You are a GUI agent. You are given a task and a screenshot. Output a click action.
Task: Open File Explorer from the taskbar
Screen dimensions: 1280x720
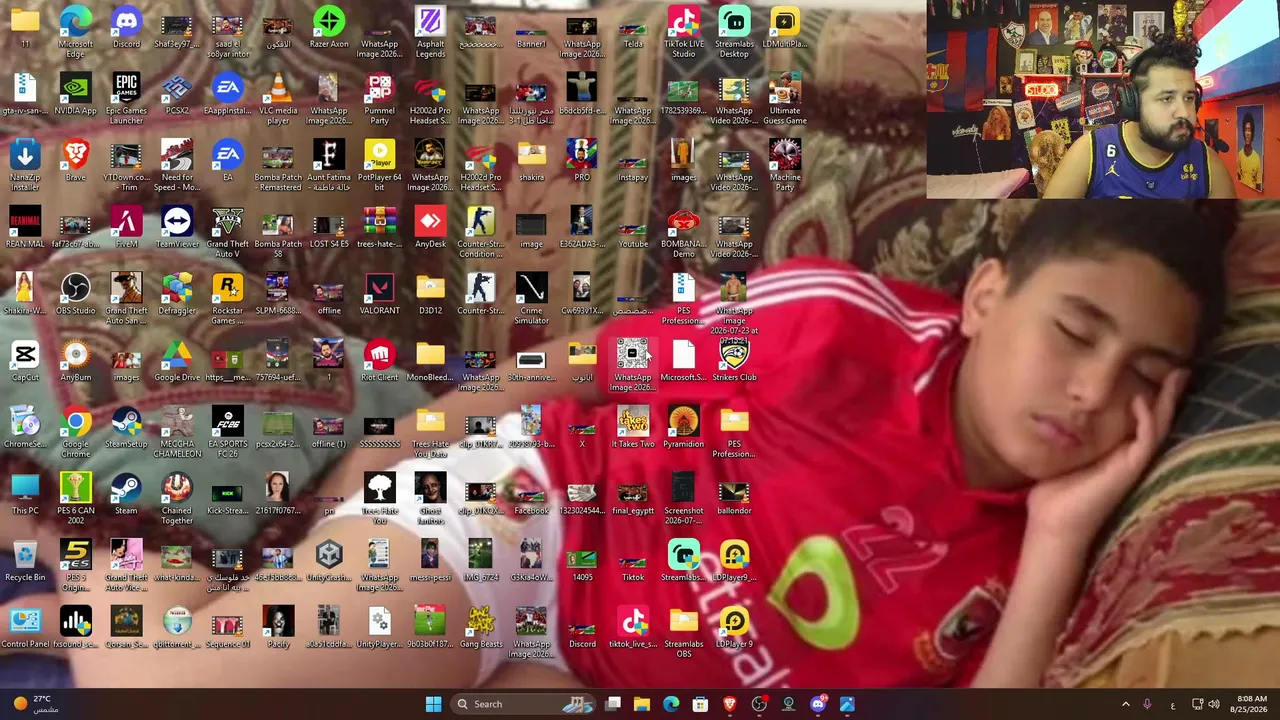[x=642, y=704]
